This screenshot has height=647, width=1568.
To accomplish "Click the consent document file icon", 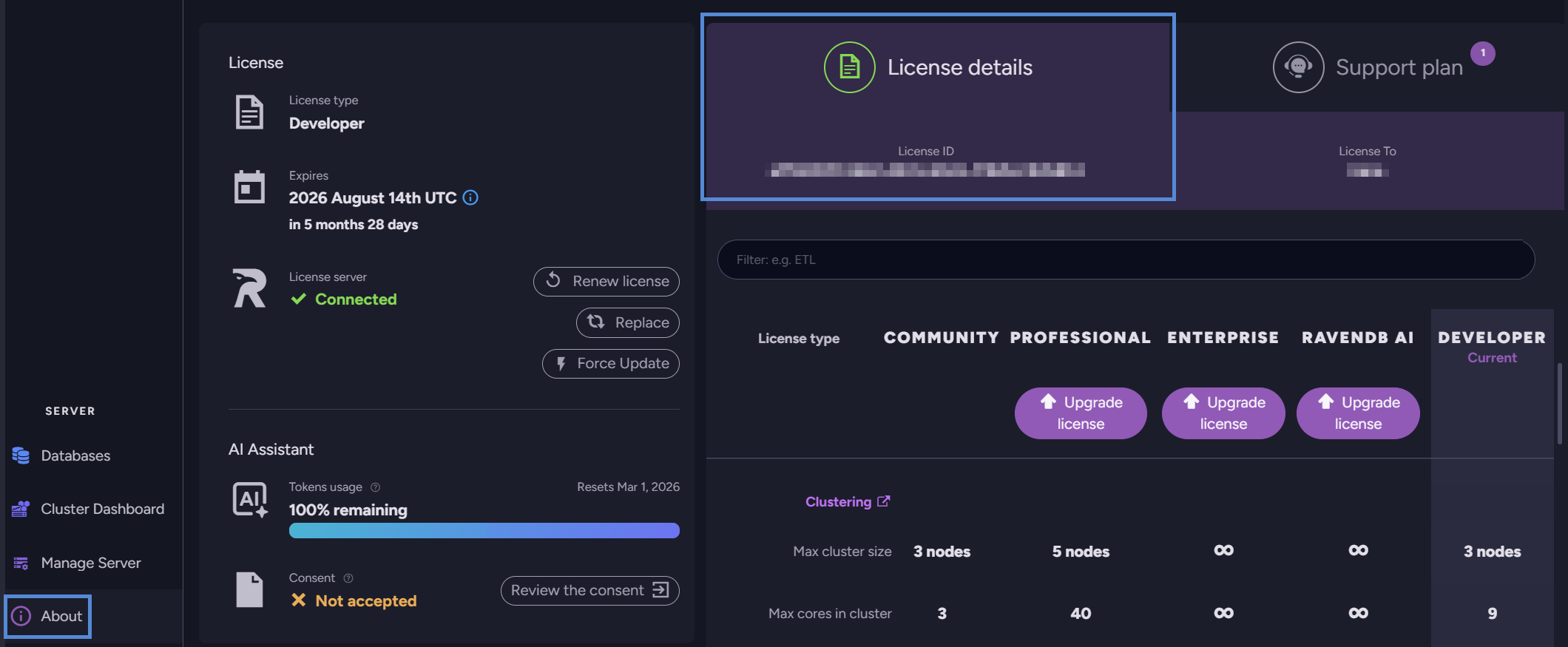I will click(x=249, y=589).
